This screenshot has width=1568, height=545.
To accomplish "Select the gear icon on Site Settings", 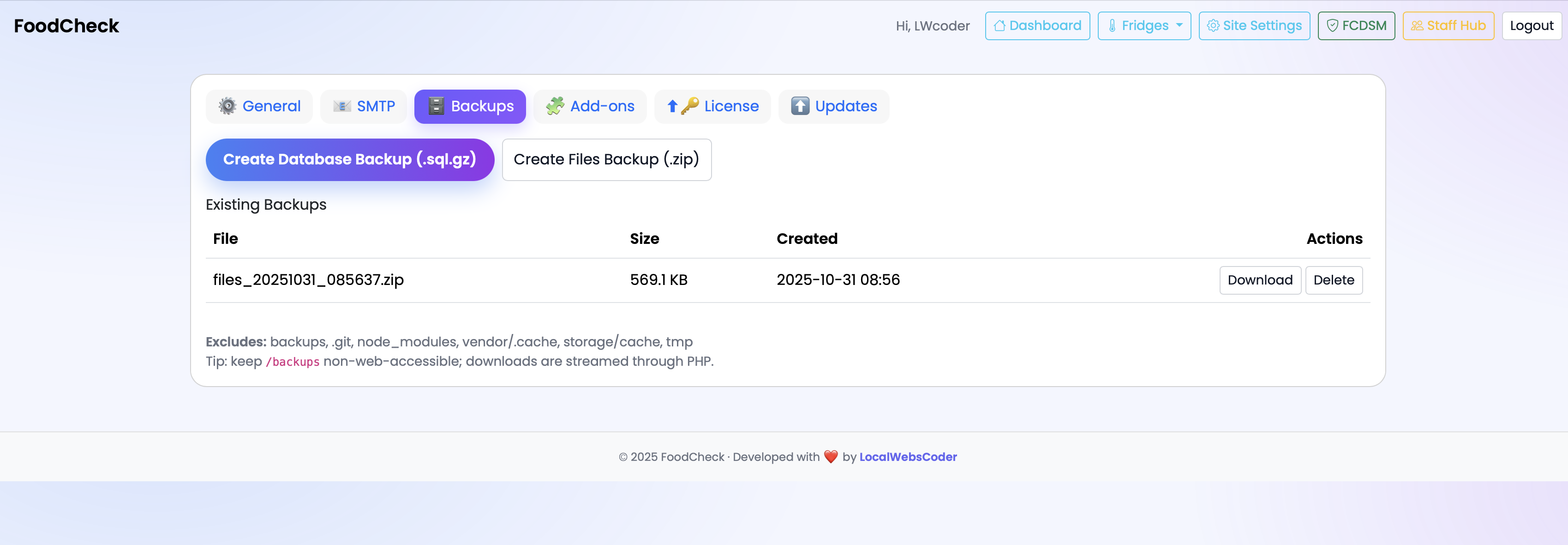I will (1213, 25).
